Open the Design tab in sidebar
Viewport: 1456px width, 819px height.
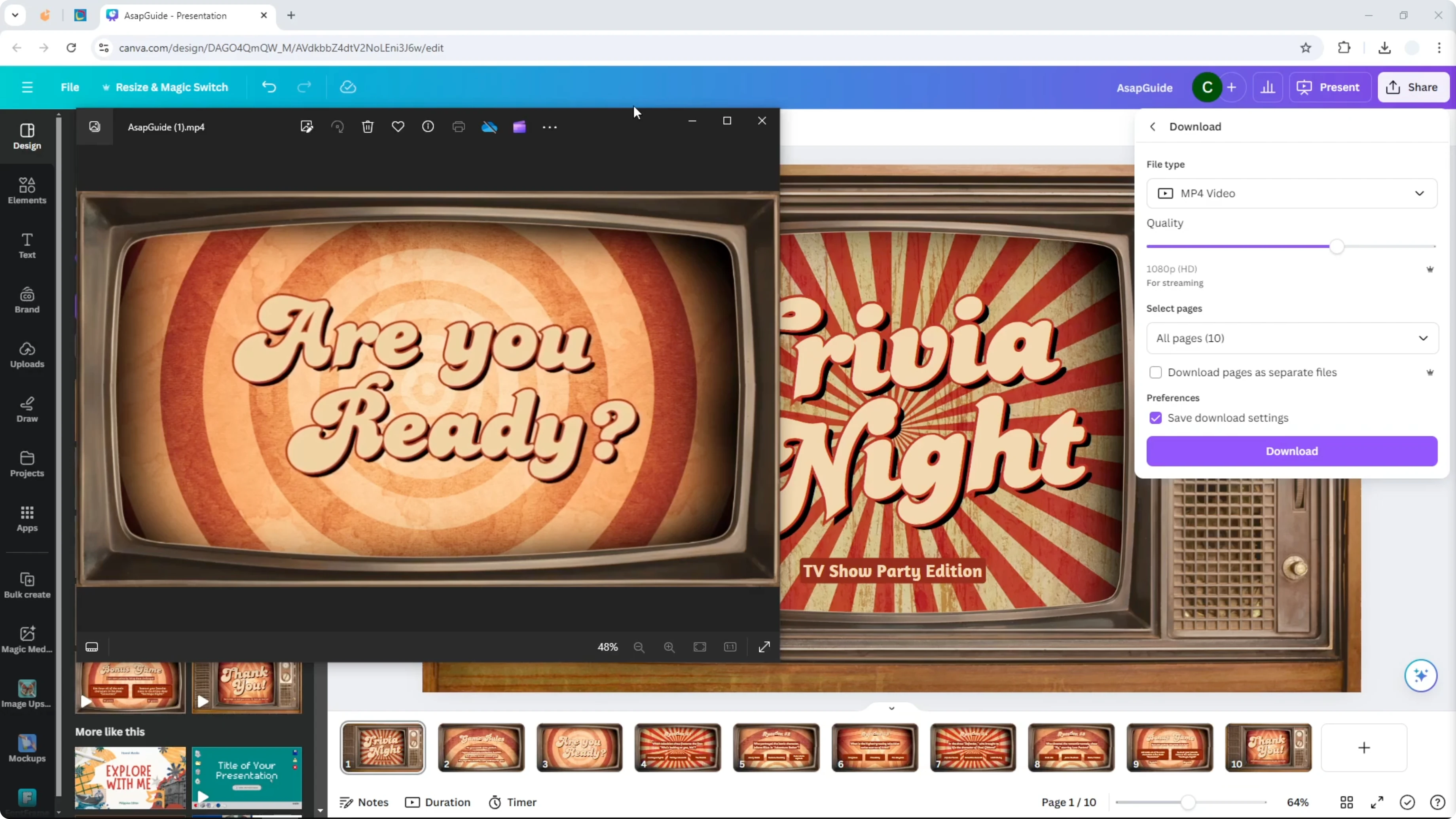coord(27,136)
